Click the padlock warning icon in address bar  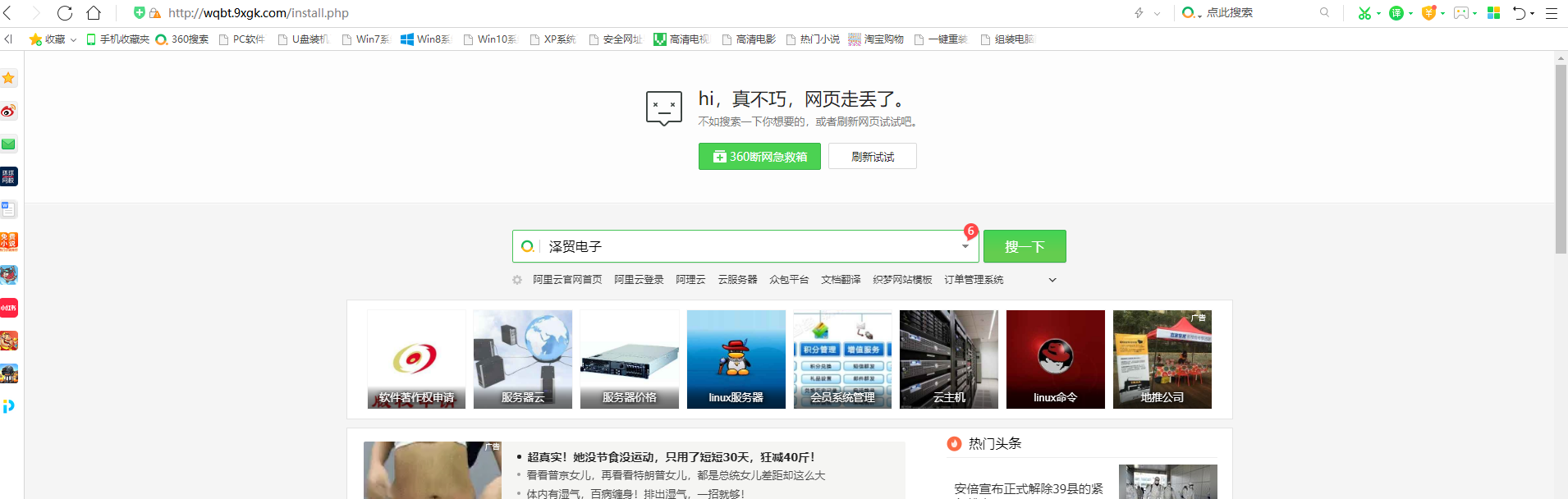[154, 13]
